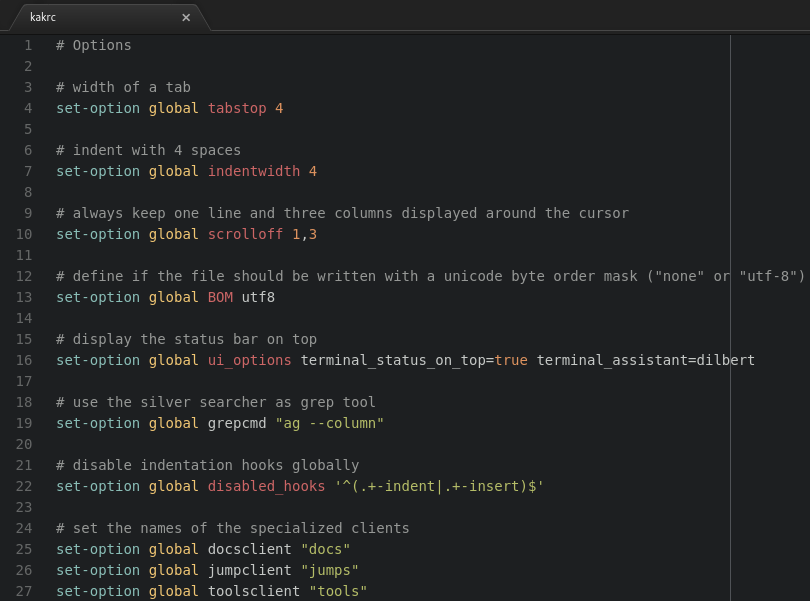Click line number 27 in gutter
The width and height of the screenshot is (810, 601).
[x=24, y=591]
